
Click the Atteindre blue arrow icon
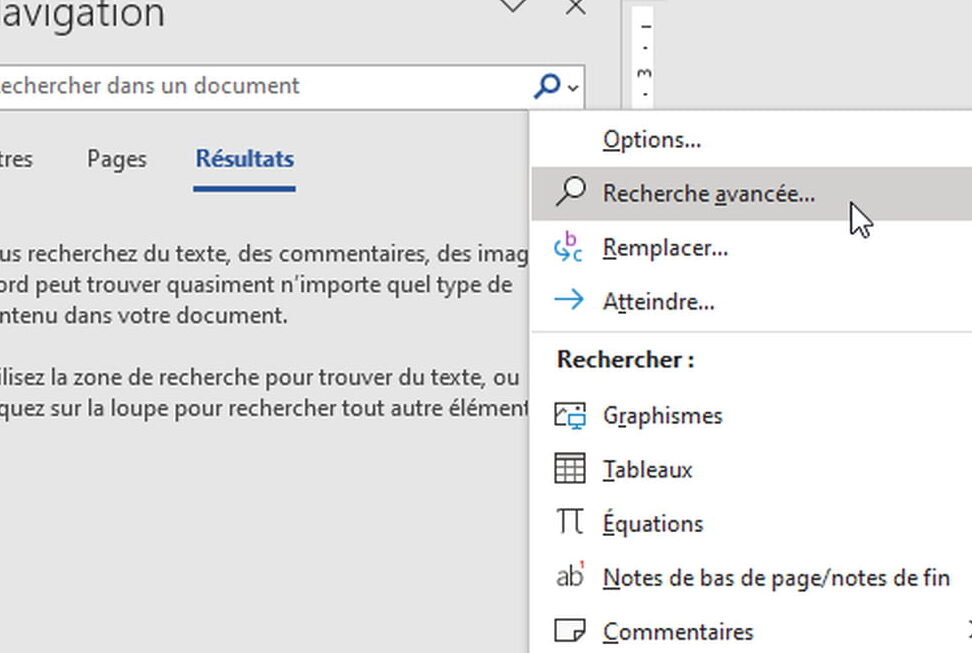568,300
